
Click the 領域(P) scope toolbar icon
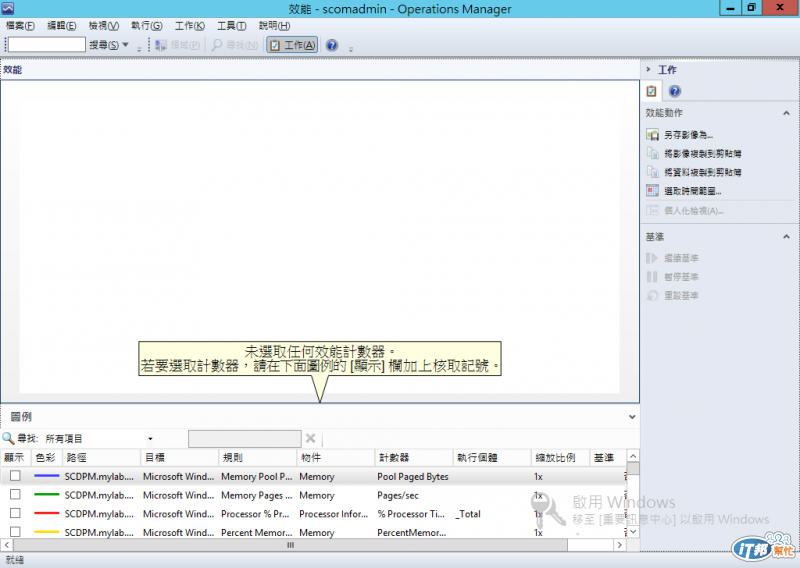click(161, 45)
